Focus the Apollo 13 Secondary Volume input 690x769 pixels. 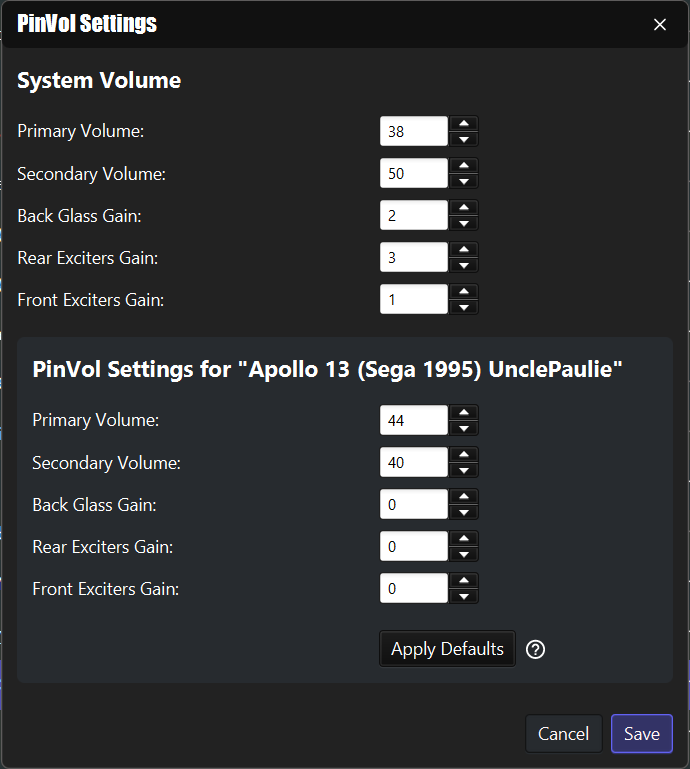[413, 462]
